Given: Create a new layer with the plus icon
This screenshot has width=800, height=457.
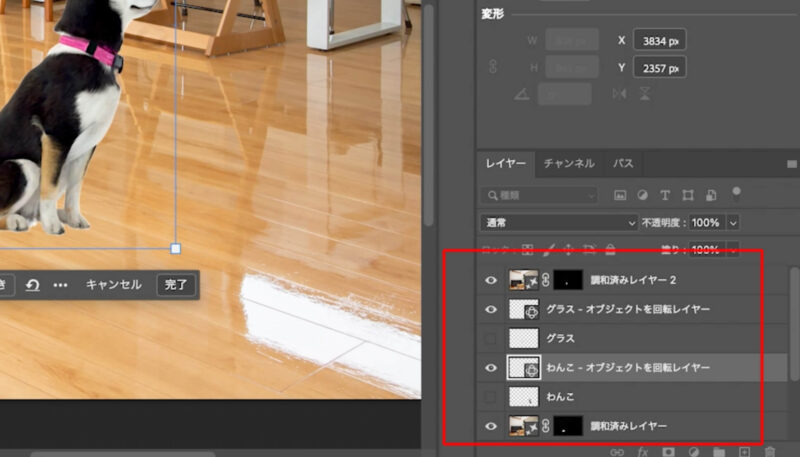Looking at the screenshot, I should pos(745,452).
